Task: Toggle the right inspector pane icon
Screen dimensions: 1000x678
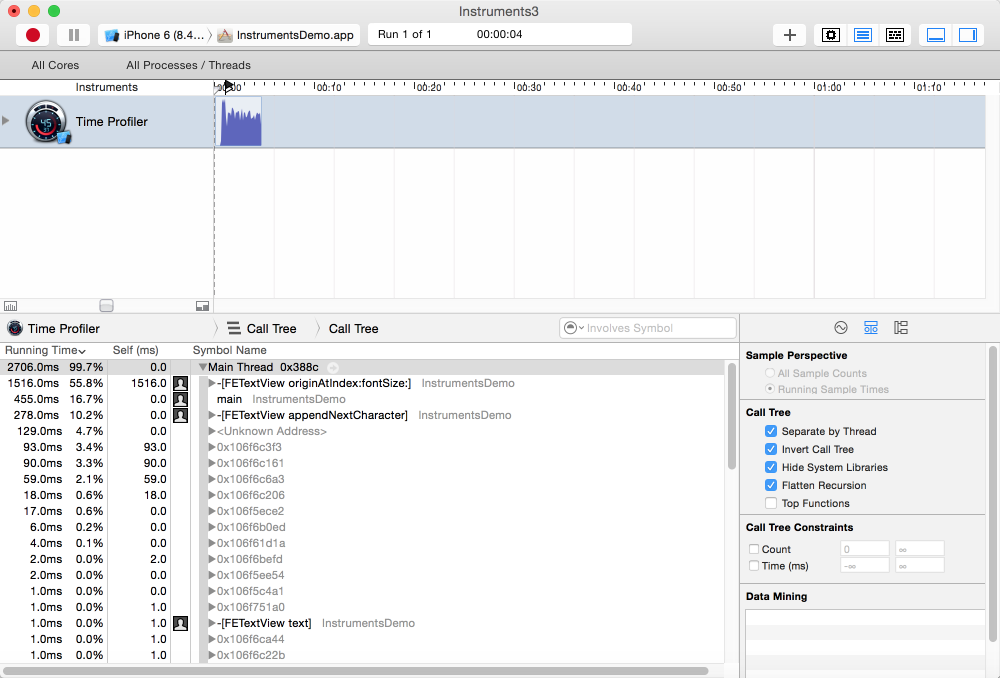Action: 967,35
